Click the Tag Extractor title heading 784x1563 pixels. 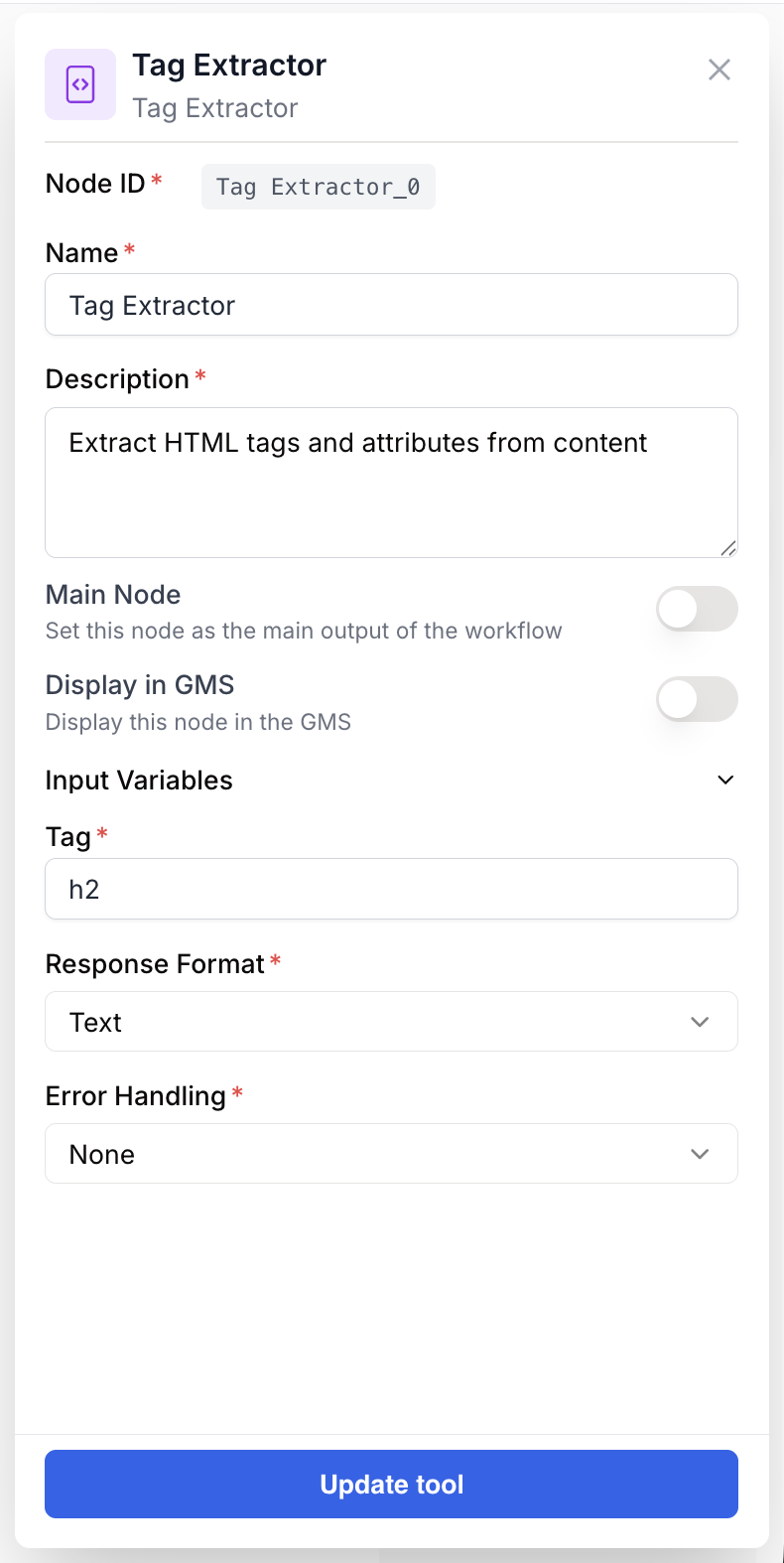point(229,65)
